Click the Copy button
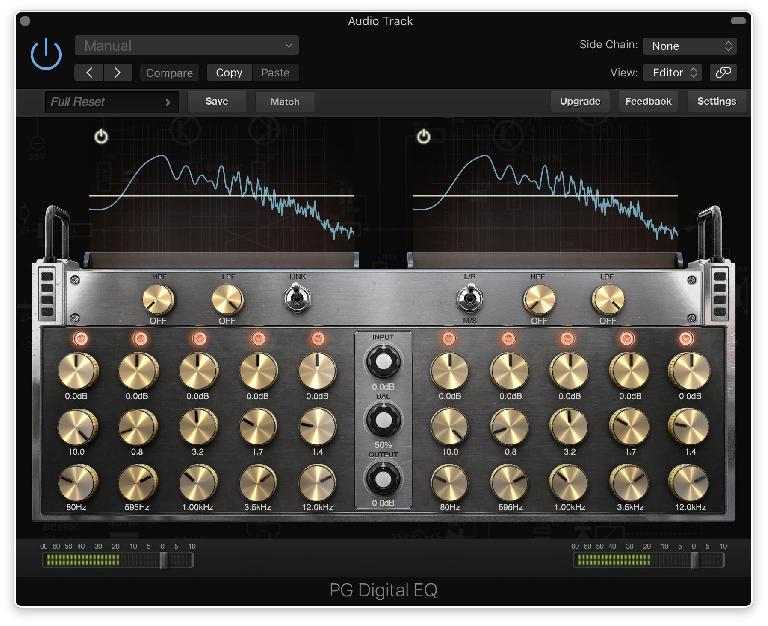This screenshot has width=768, height=626. pyautogui.click(x=229, y=72)
